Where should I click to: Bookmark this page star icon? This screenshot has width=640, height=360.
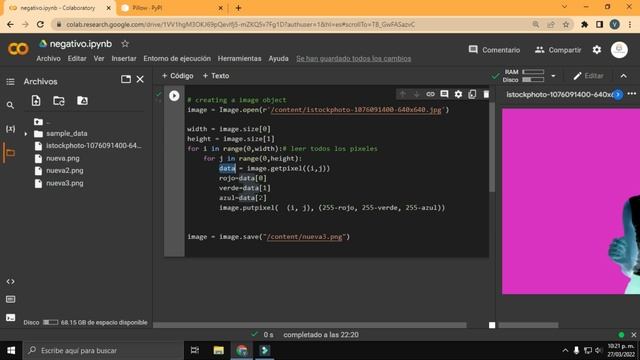pyautogui.click(x=566, y=24)
